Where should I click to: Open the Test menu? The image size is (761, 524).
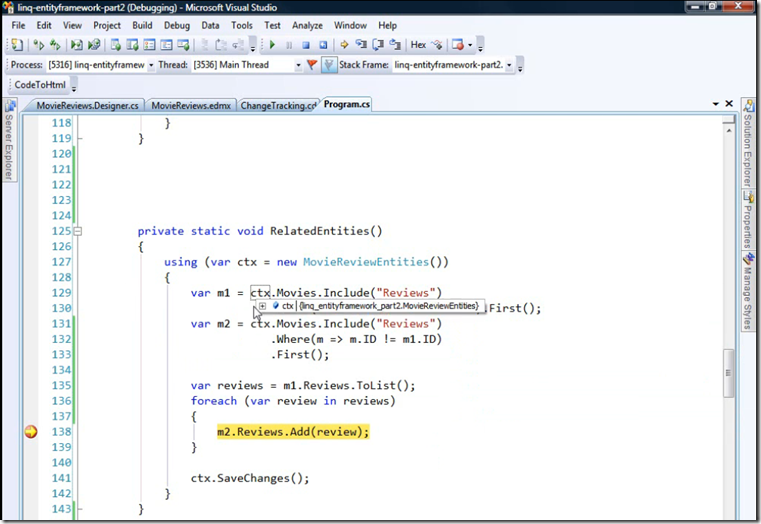click(x=272, y=25)
